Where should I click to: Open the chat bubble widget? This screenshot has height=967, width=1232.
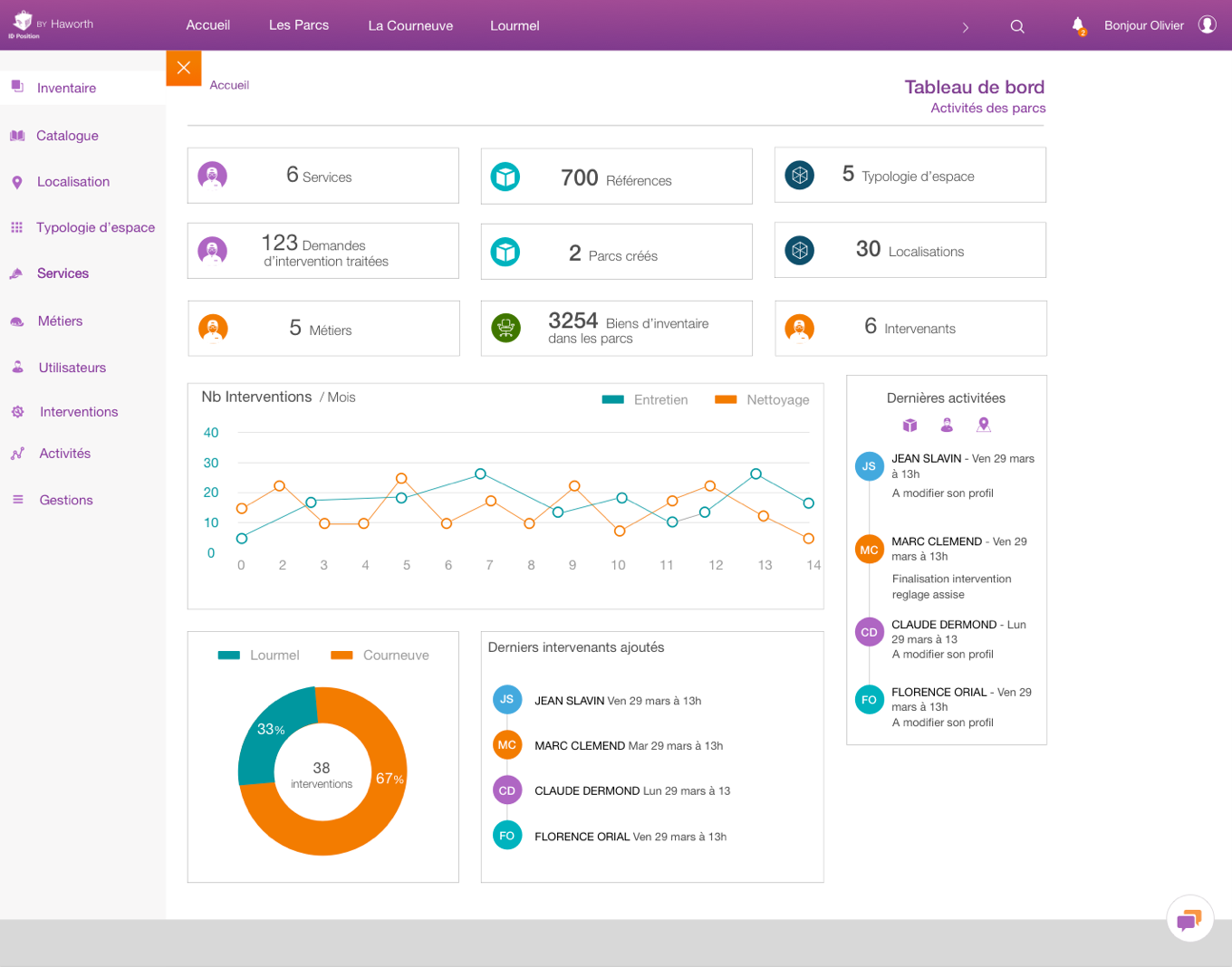pyautogui.click(x=1189, y=920)
